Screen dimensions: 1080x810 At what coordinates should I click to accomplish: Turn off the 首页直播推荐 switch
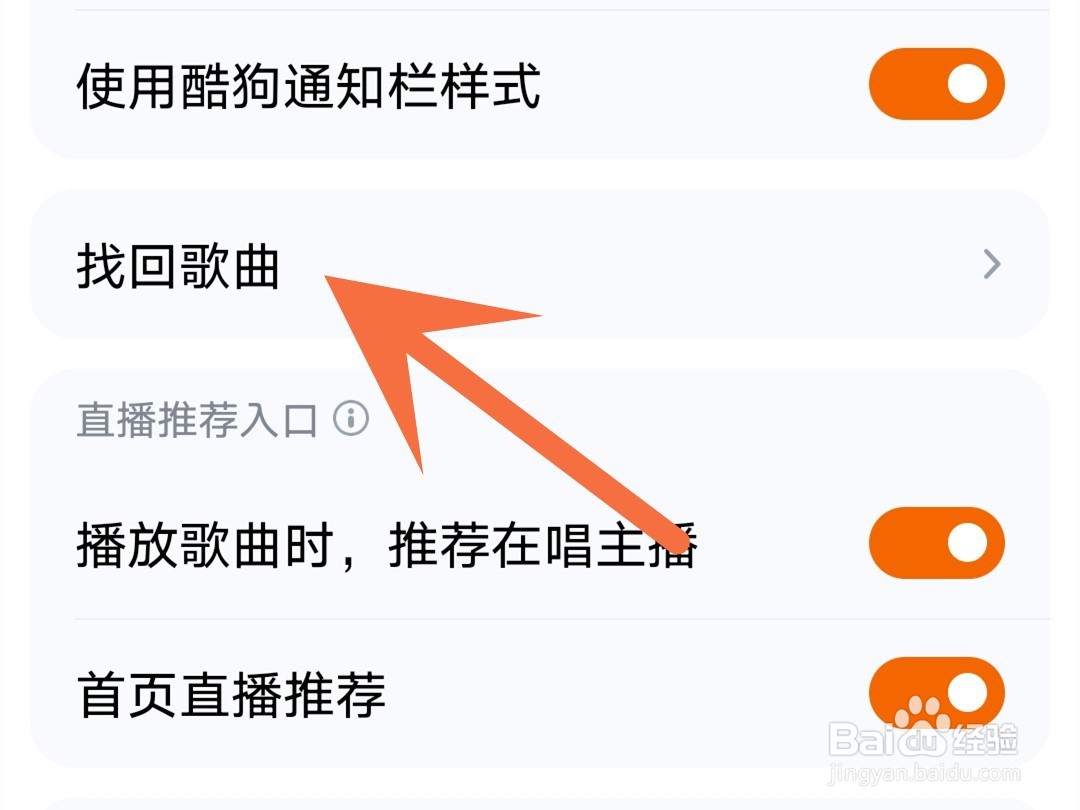pos(937,693)
